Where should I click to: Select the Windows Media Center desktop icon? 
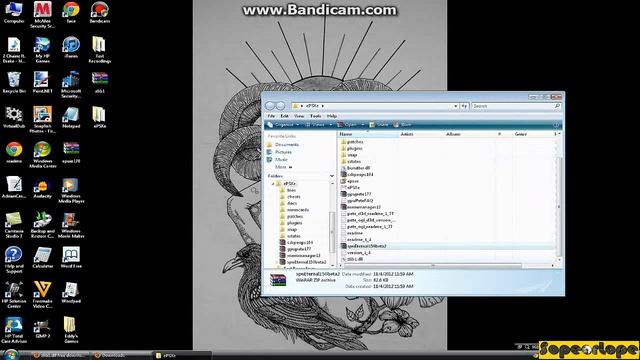(42, 155)
